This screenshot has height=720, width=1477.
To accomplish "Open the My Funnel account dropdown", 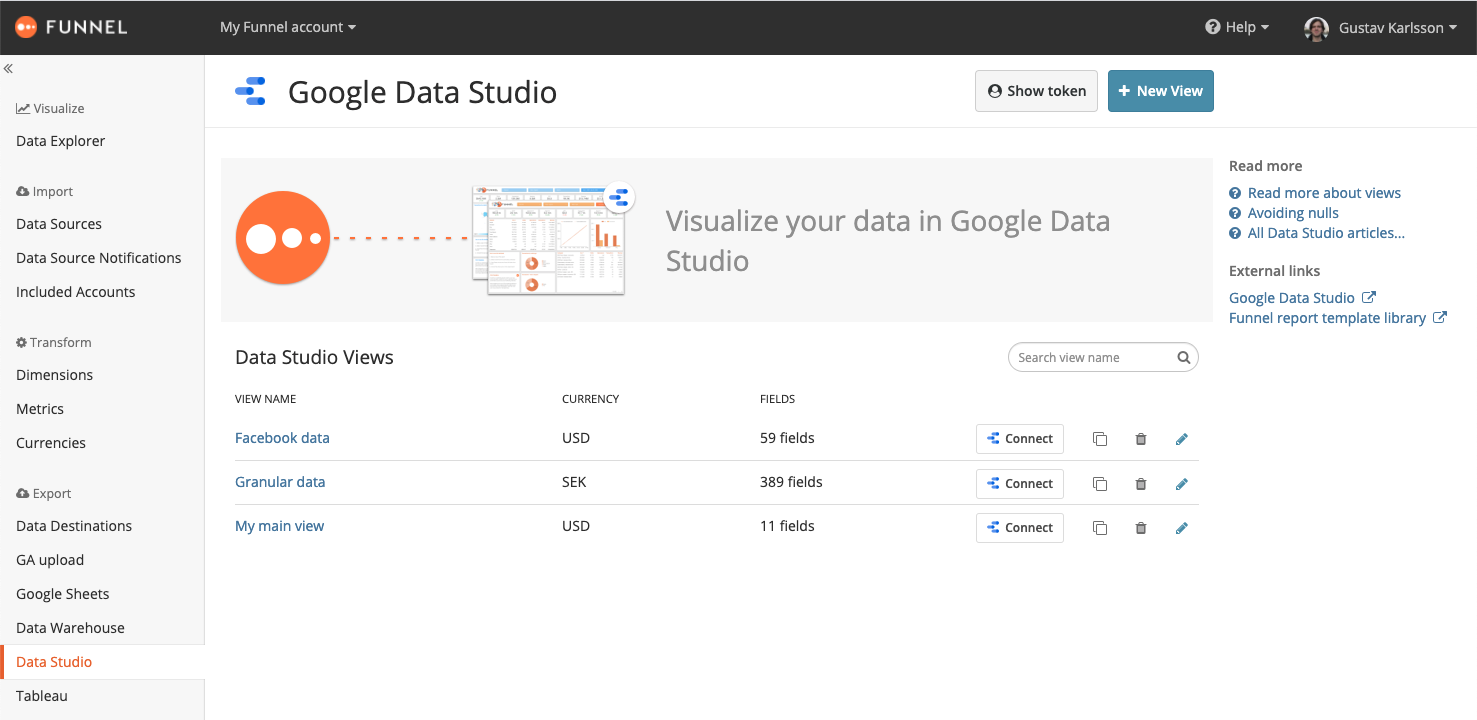I will (x=288, y=27).
